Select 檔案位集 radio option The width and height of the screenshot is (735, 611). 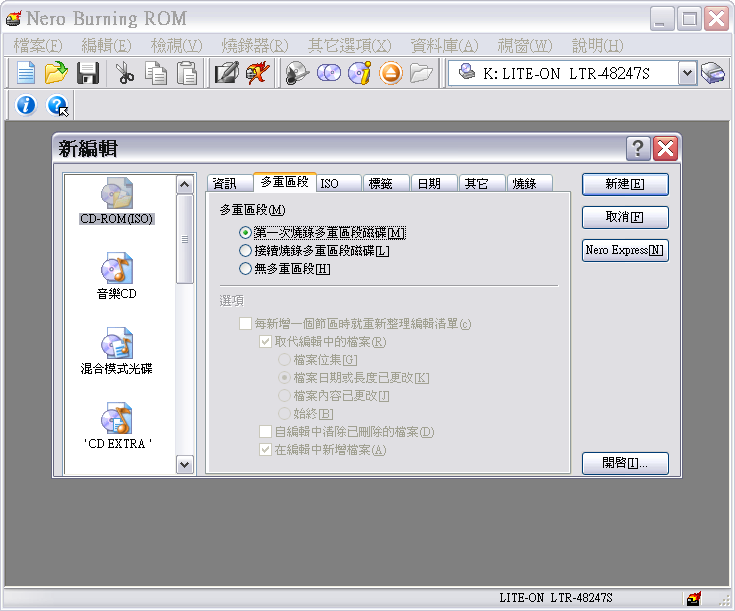(318, 360)
